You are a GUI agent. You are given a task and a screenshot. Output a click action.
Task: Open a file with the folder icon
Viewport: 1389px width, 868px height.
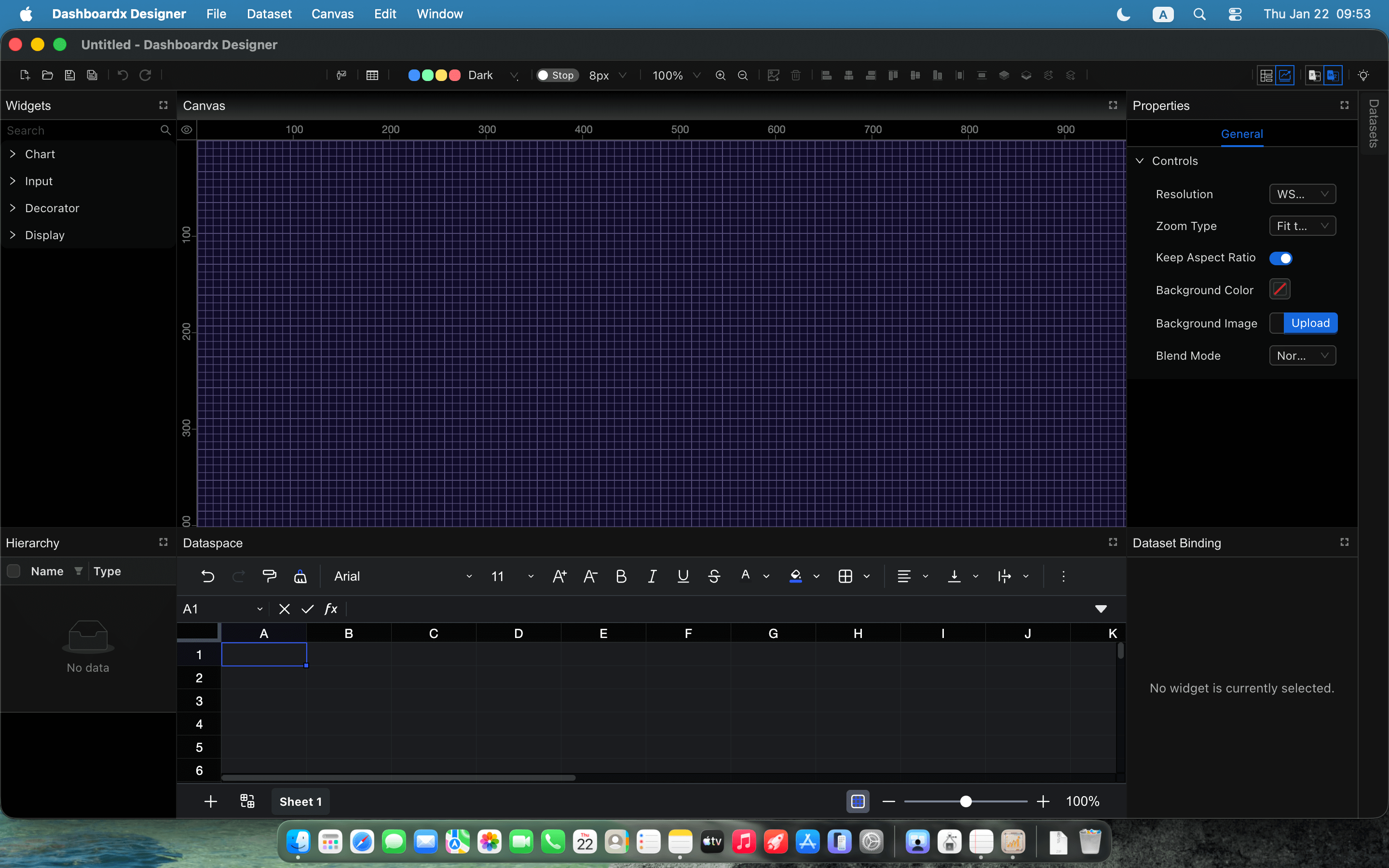pyautogui.click(x=48, y=75)
